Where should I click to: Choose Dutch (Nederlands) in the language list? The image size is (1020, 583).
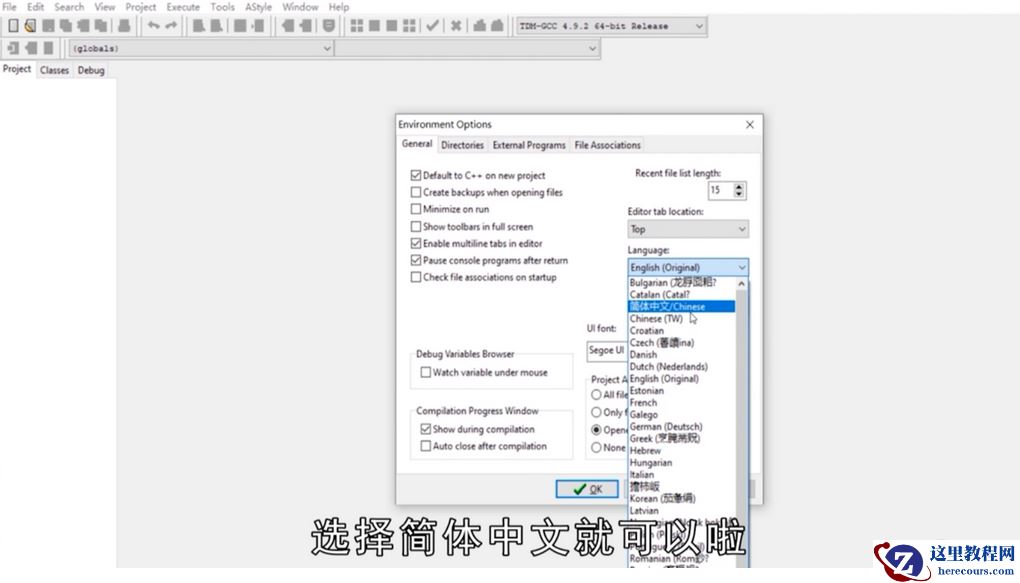(682, 367)
